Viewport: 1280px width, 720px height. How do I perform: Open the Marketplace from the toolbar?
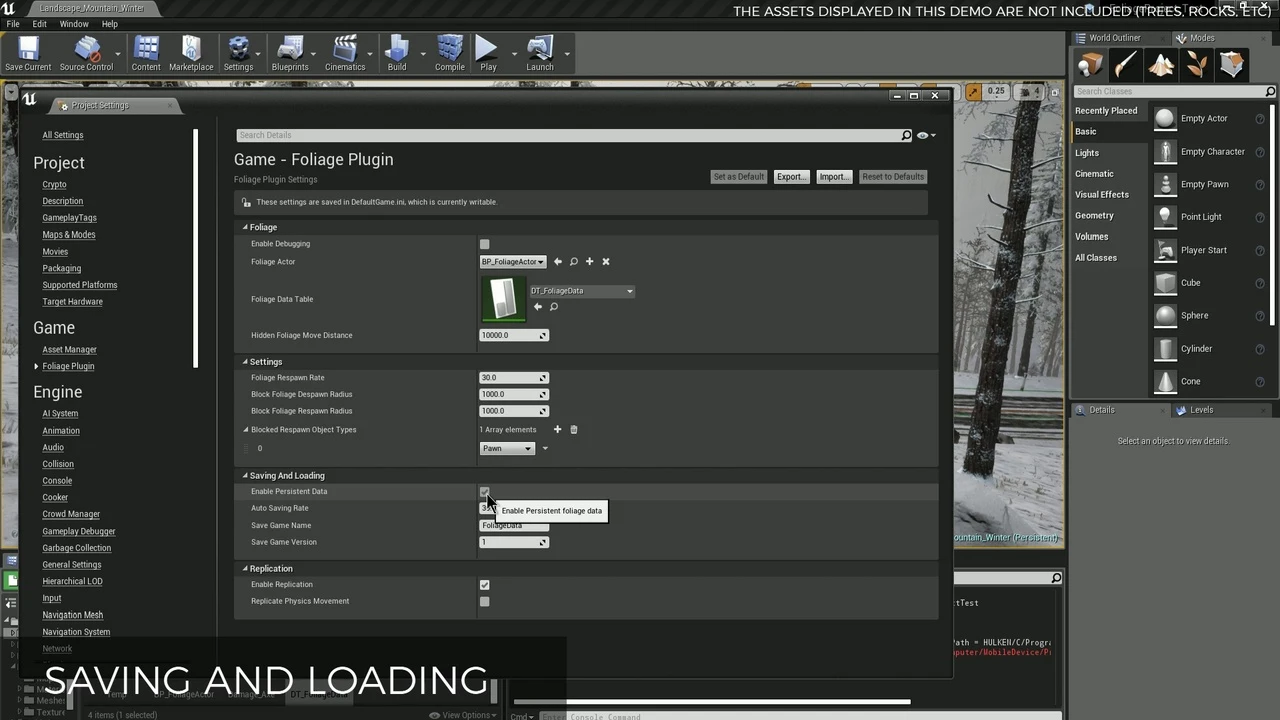[x=190, y=53]
